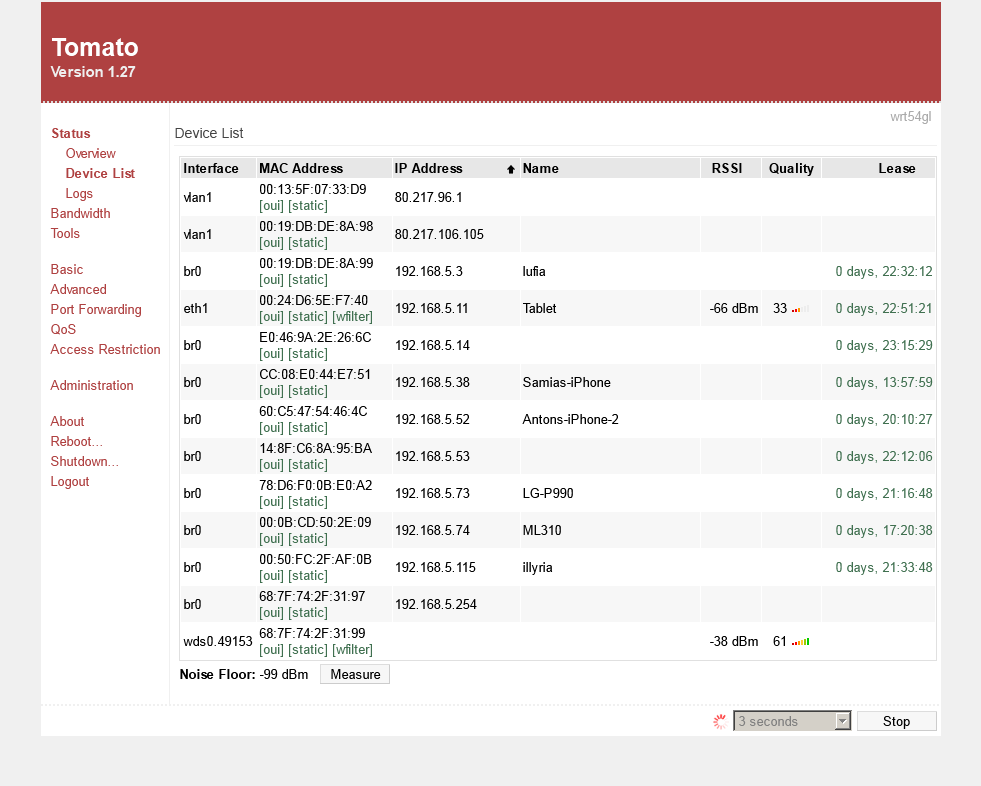
Task: Sort device list by MAC Address column
Action: (x=301, y=168)
